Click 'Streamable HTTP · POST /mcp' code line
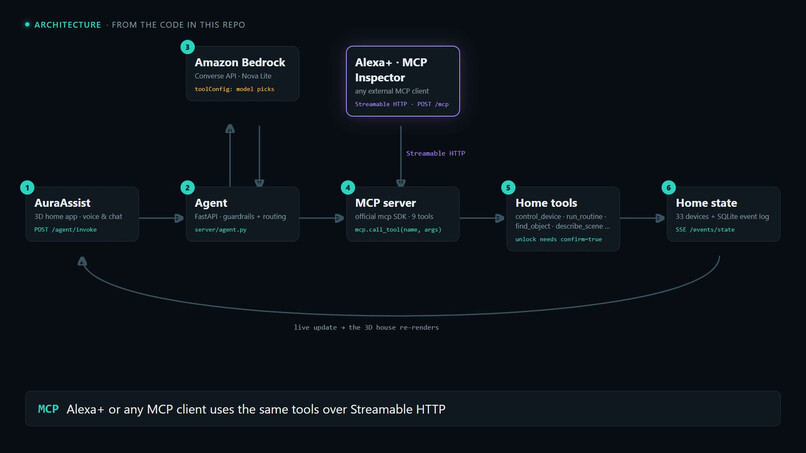 click(401, 104)
